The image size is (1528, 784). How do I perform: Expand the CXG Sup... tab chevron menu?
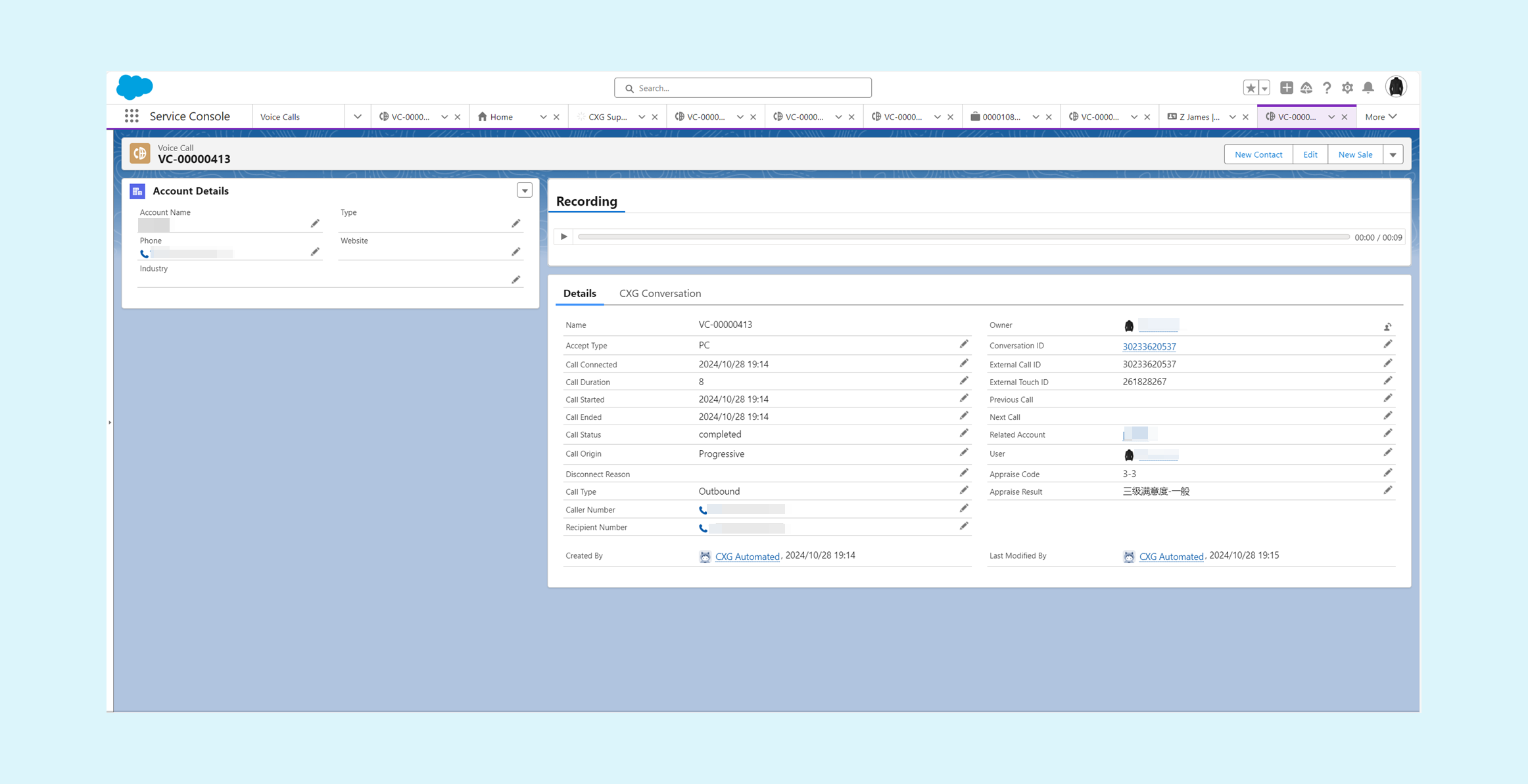coord(642,117)
